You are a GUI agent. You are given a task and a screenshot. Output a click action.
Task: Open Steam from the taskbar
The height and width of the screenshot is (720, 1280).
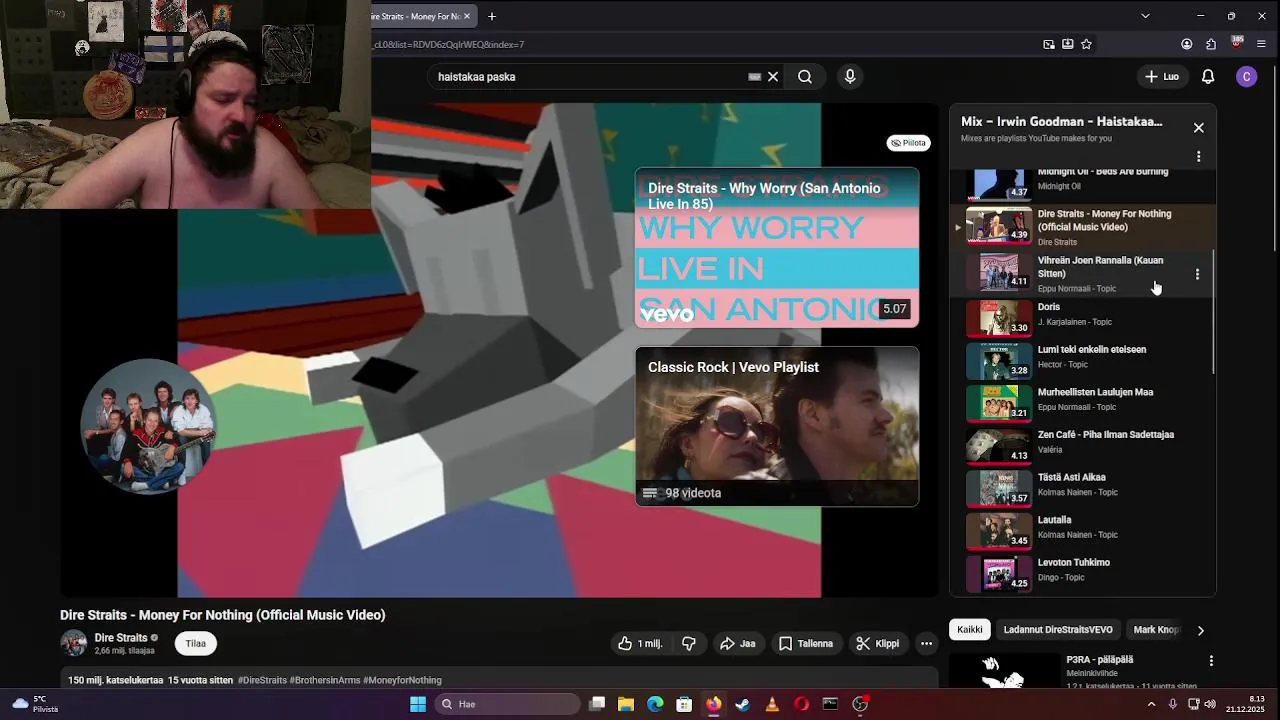[743, 704]
